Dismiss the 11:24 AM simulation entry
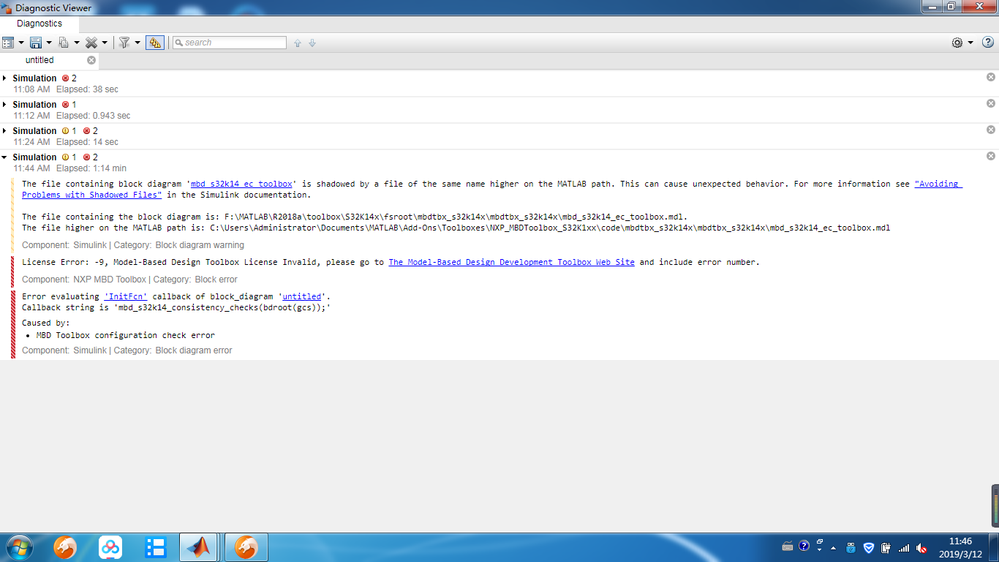The image size is (999, 562). [991, 129]
